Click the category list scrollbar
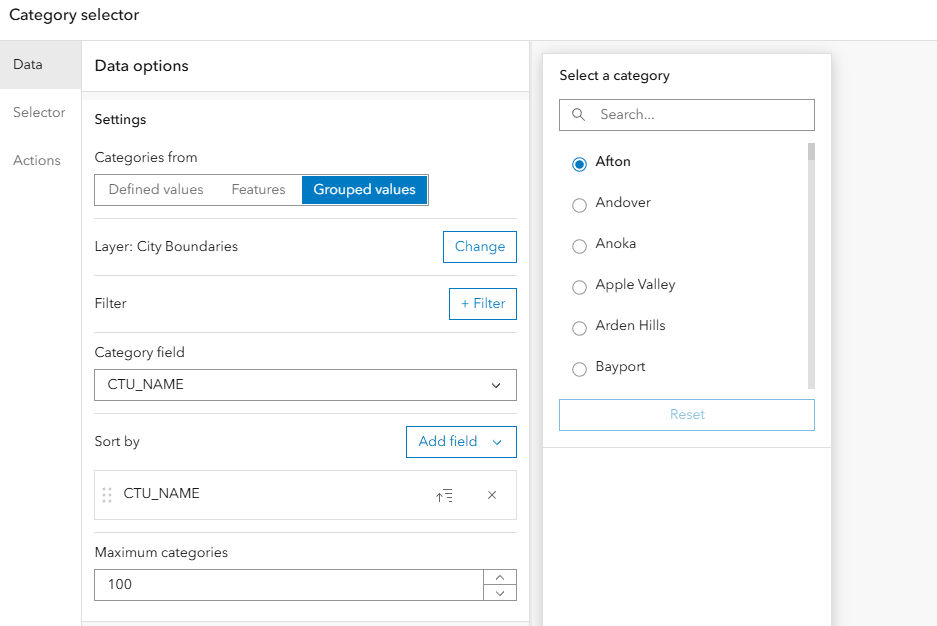937x626 pixels. pos(811,265)
